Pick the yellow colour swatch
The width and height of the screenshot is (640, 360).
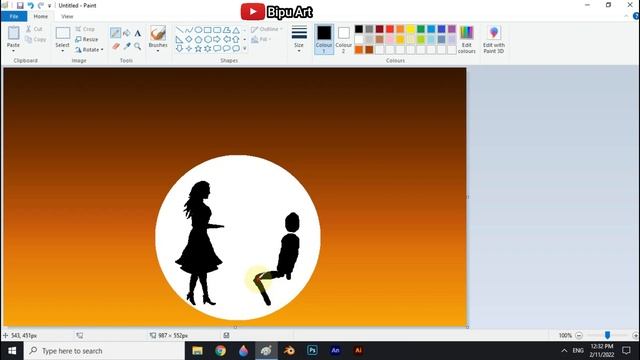(x=411, y=29)
